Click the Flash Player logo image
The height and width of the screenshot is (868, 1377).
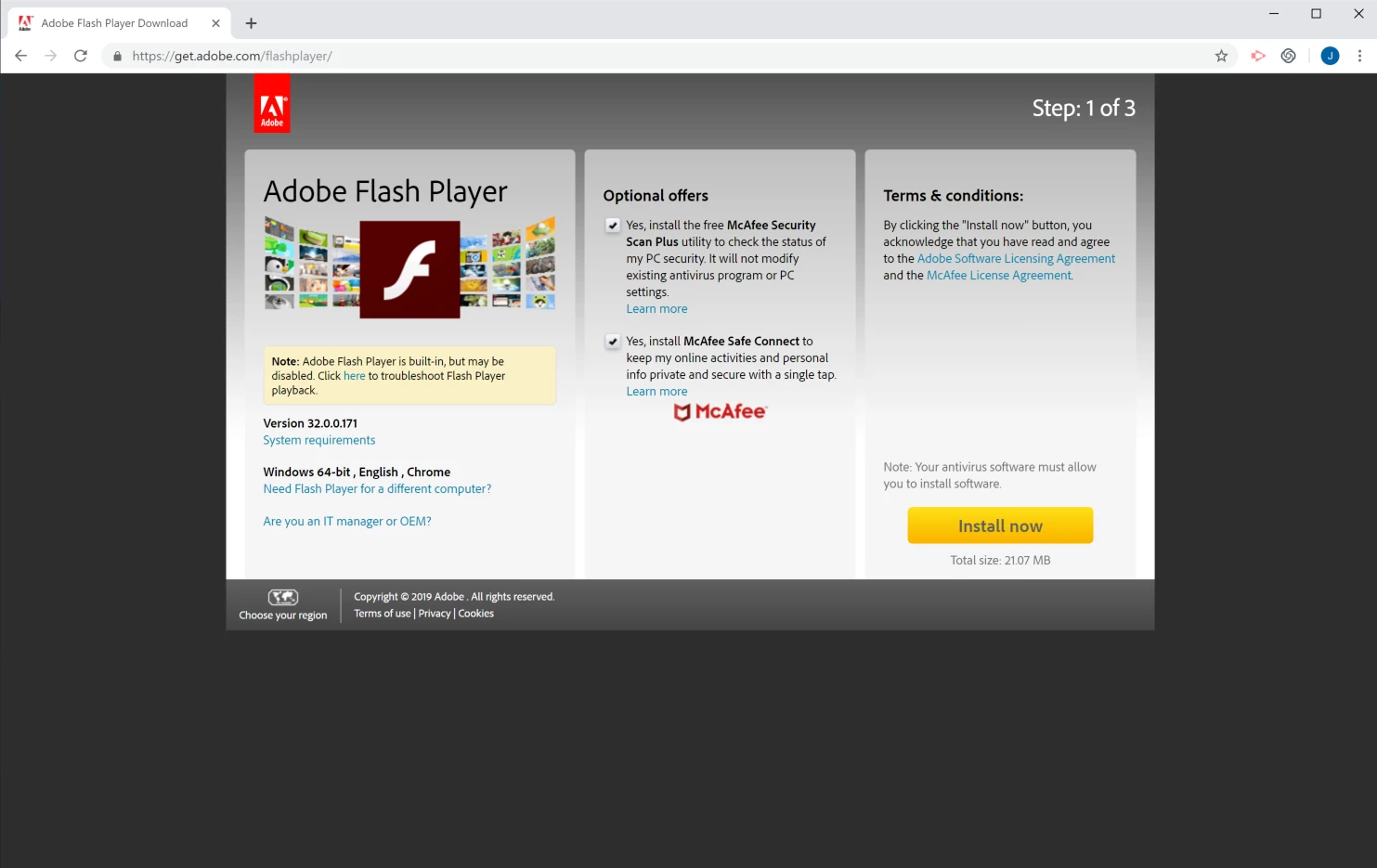409,269
